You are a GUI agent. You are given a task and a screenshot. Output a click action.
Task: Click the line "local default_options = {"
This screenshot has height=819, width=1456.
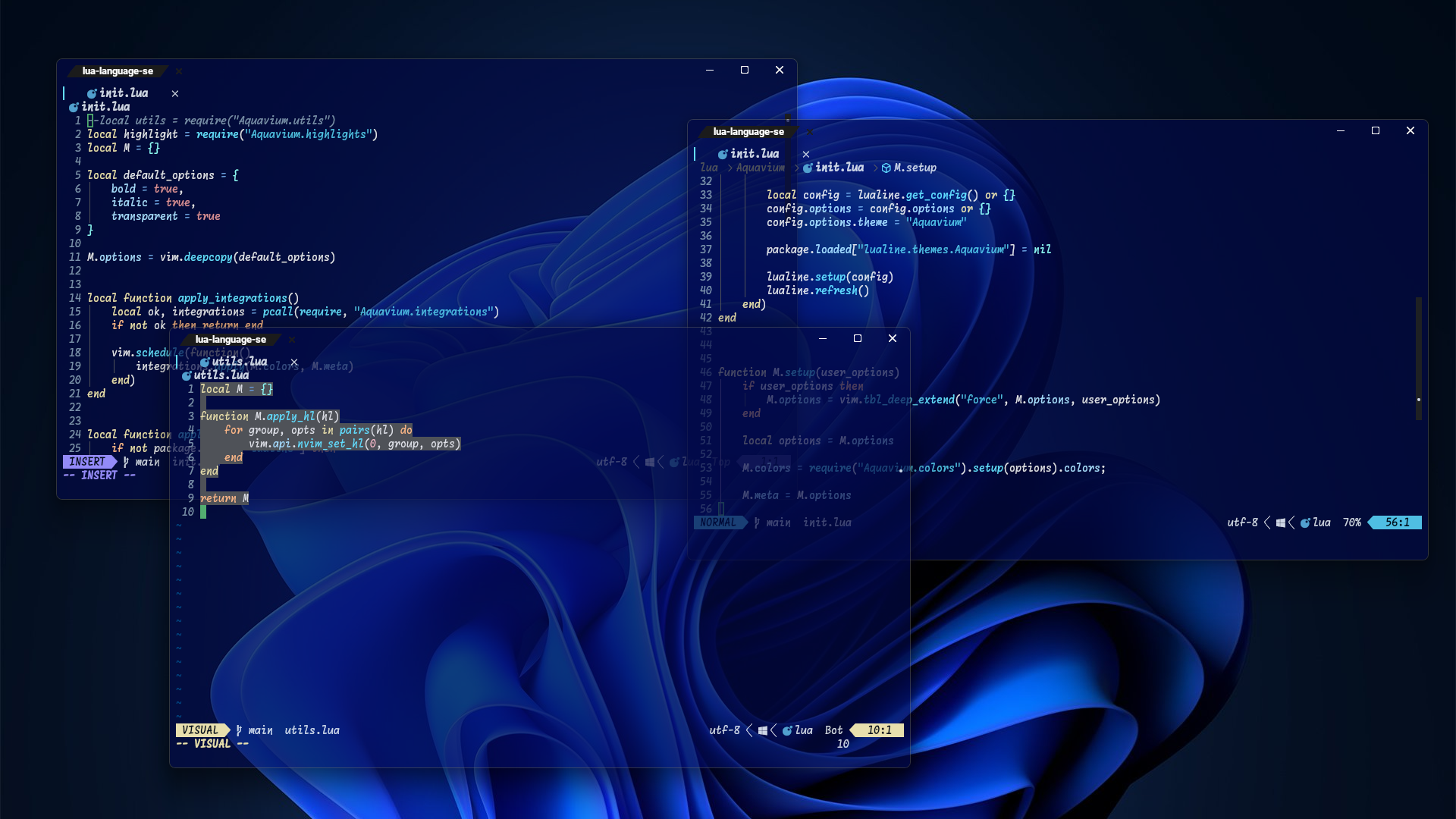click(162, 175)
